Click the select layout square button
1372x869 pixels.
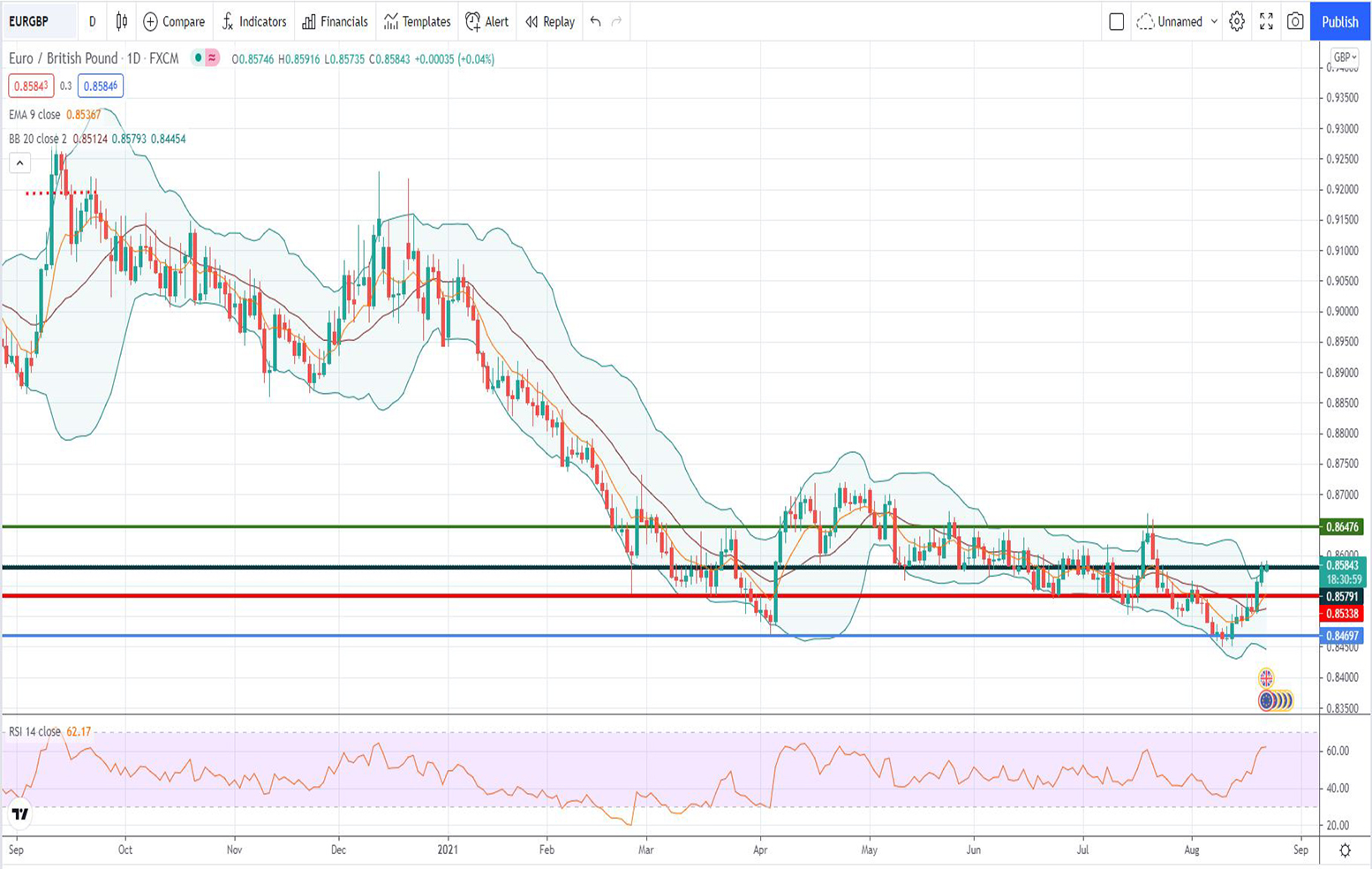click(1116, 21)
